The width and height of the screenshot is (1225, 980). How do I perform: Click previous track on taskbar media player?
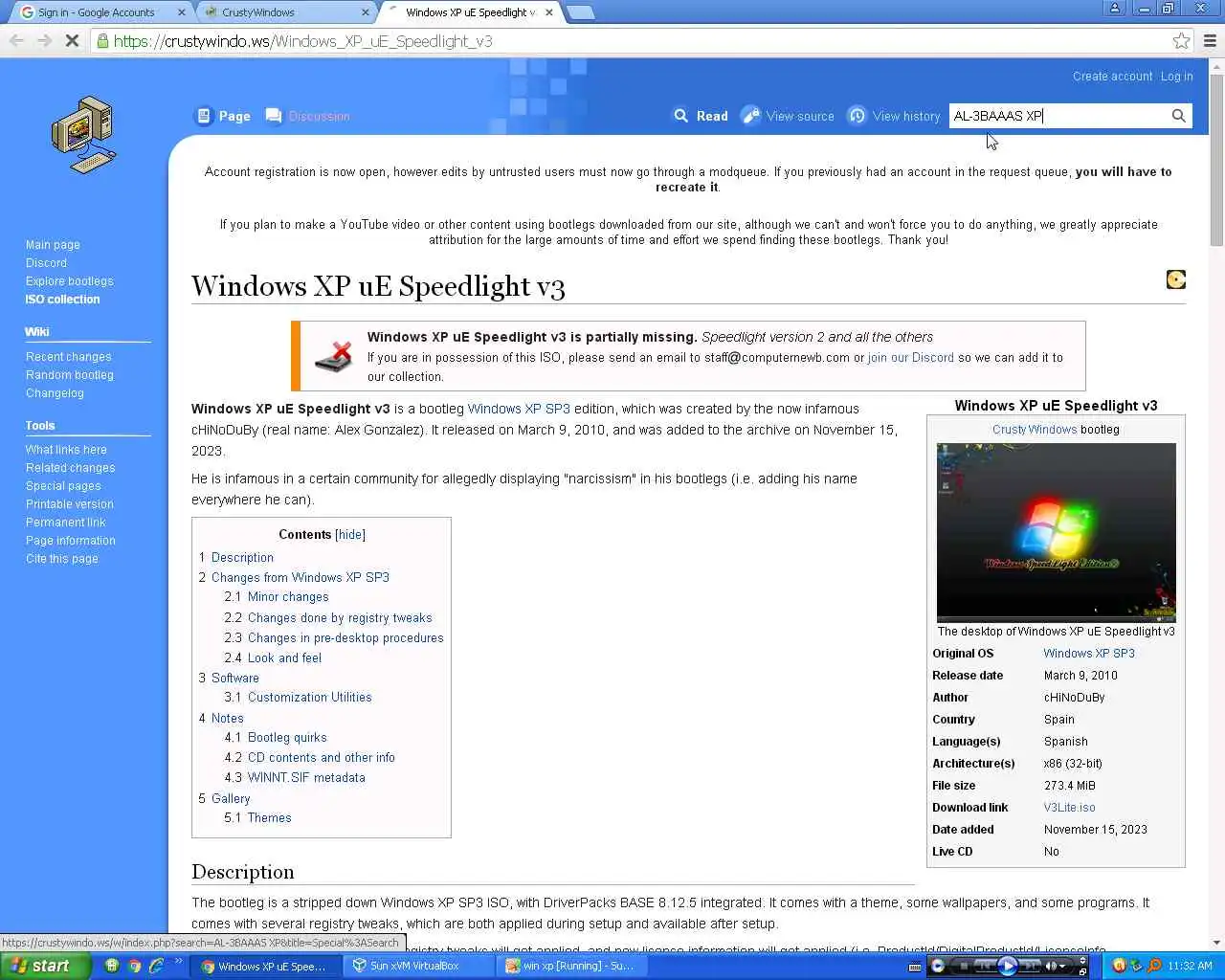tap(986, 966)
